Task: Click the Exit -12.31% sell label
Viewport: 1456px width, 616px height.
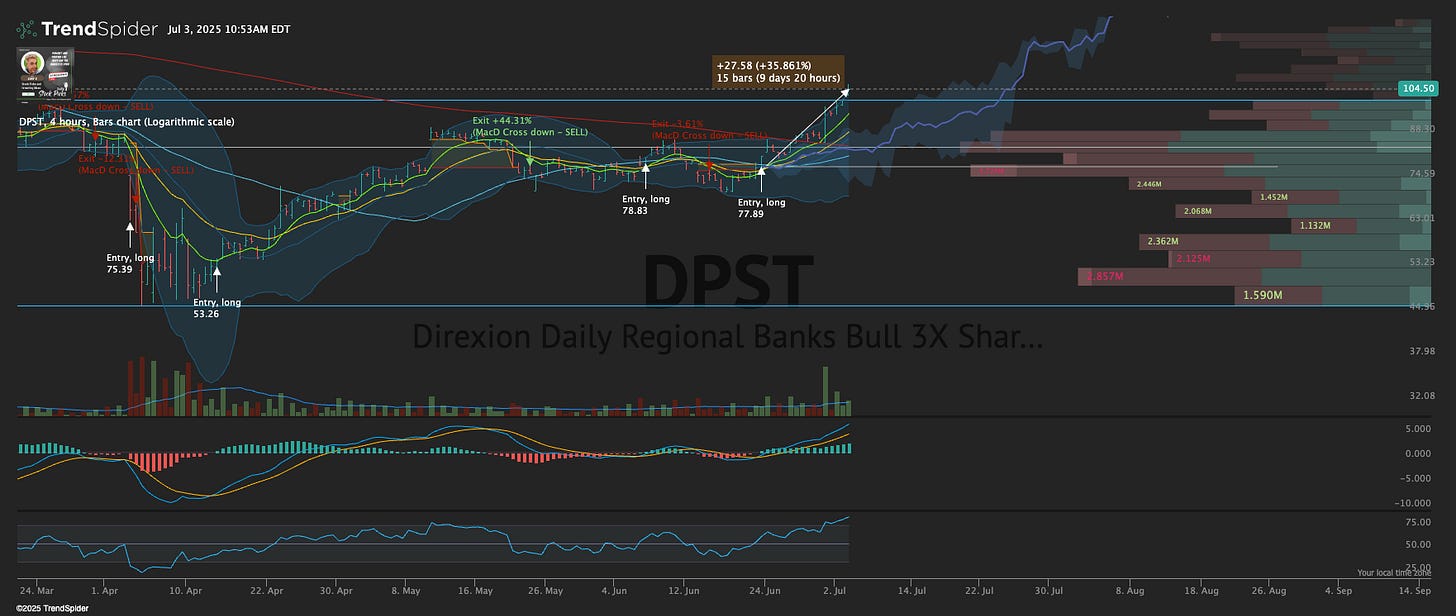Action: (135, 164)
